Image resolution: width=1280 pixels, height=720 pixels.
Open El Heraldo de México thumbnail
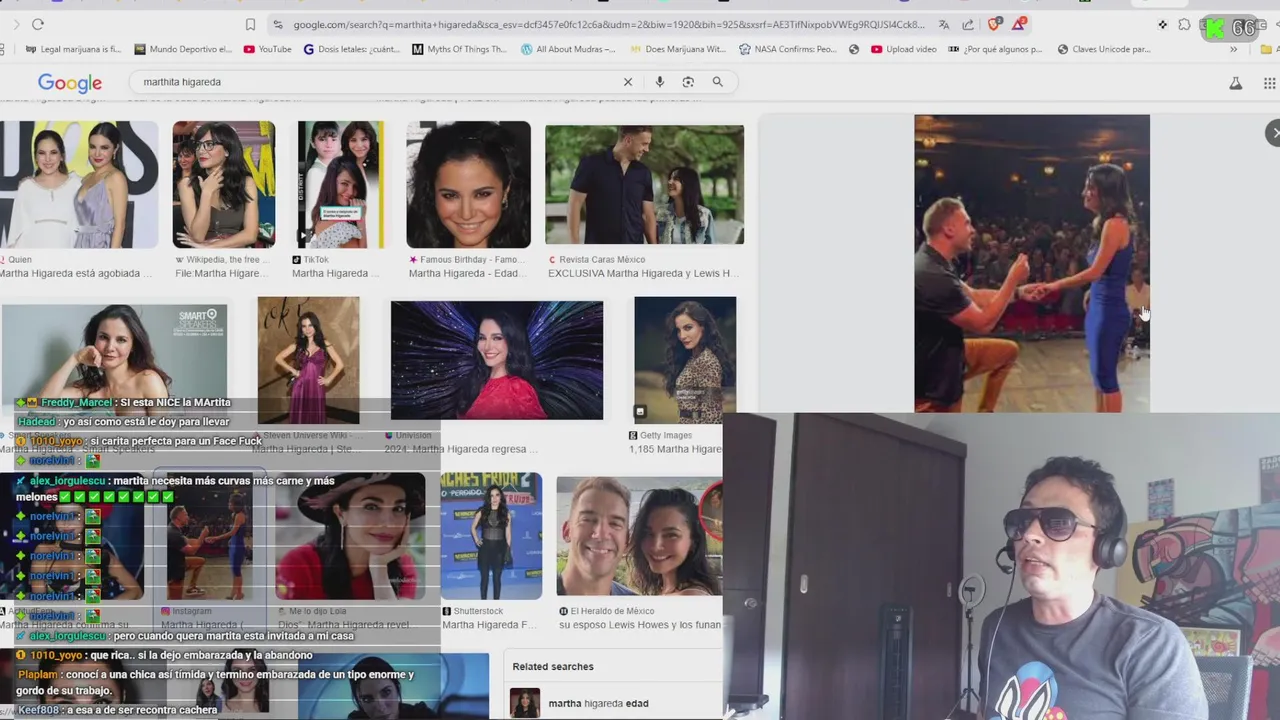pyautogui.click(x=639, y=537)
